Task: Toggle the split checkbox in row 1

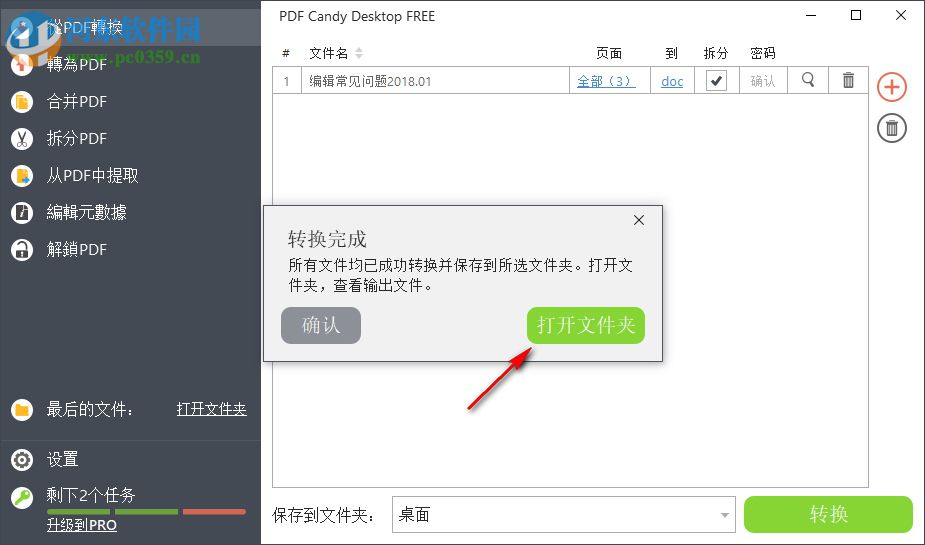Action: click(x=716, y=81)
